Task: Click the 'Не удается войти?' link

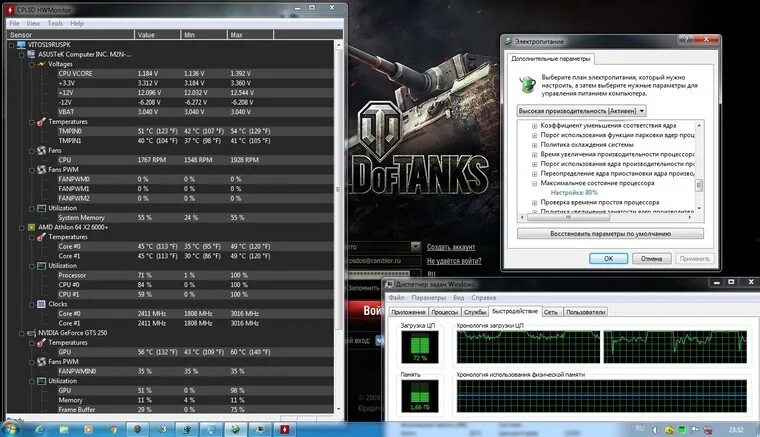Action: [454, 261]
